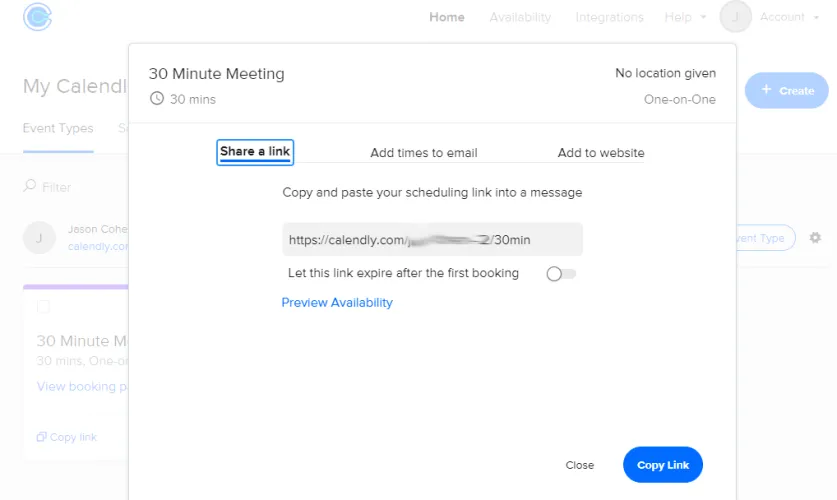Click the Copy link icon on event card
The width and height of the screenshot is (837, 500).
[41, 437]
